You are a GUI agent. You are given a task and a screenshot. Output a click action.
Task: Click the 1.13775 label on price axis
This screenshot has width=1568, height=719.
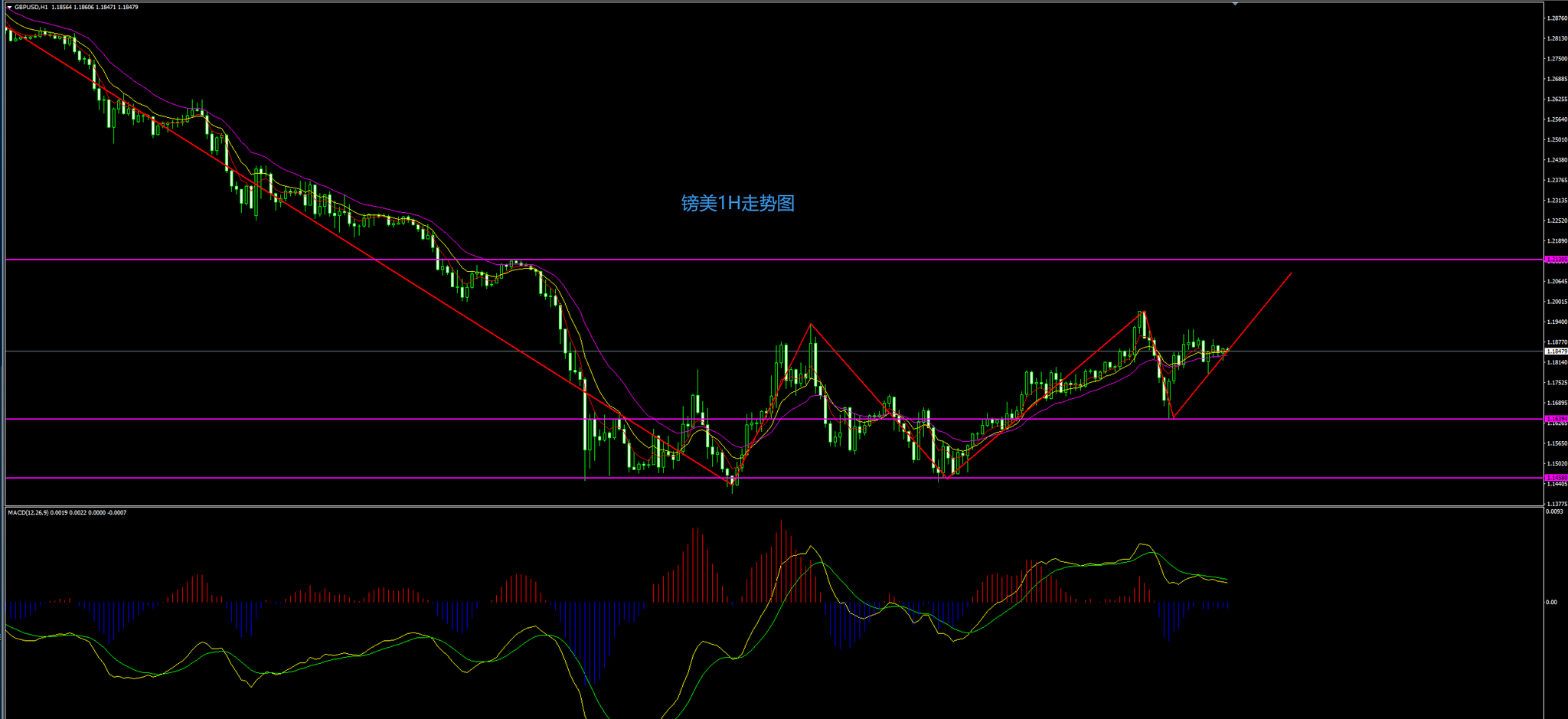pos(1557,504)
